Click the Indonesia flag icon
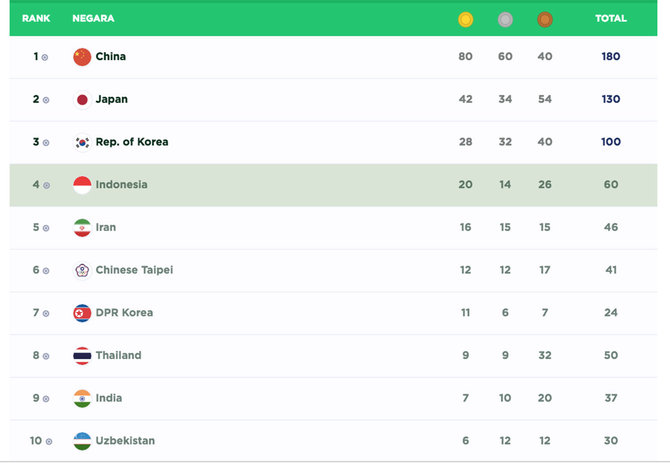The image size is (670, 463). [82, 185]
